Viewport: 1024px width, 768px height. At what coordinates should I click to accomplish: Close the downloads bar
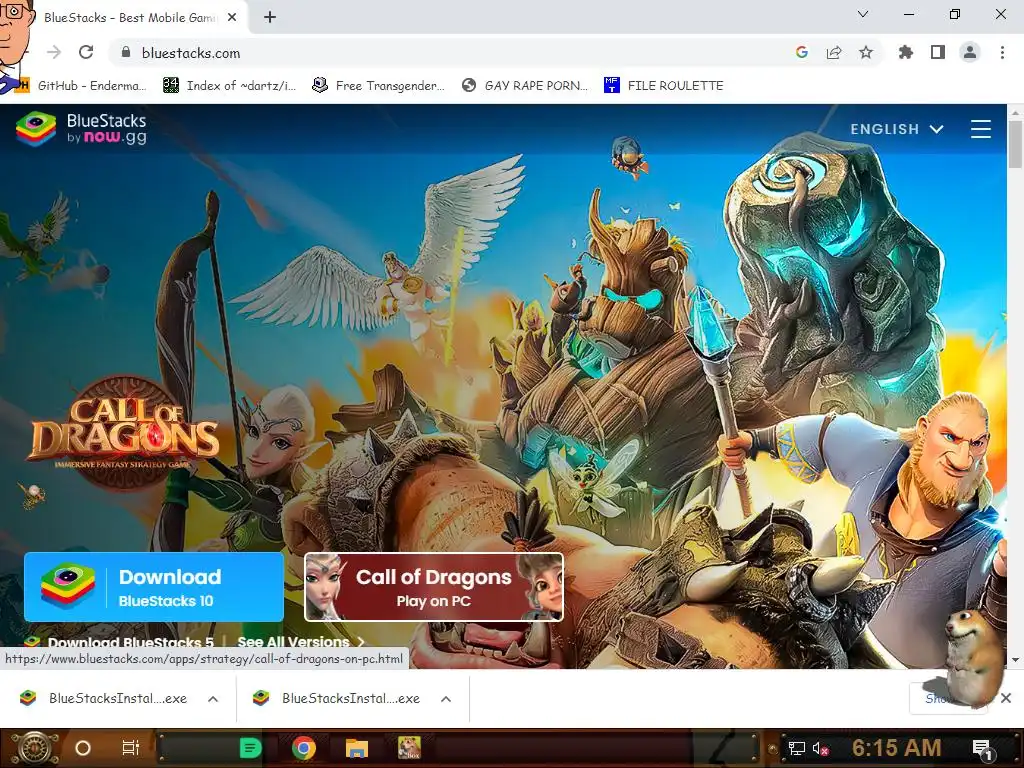(x=1006, y=698)
